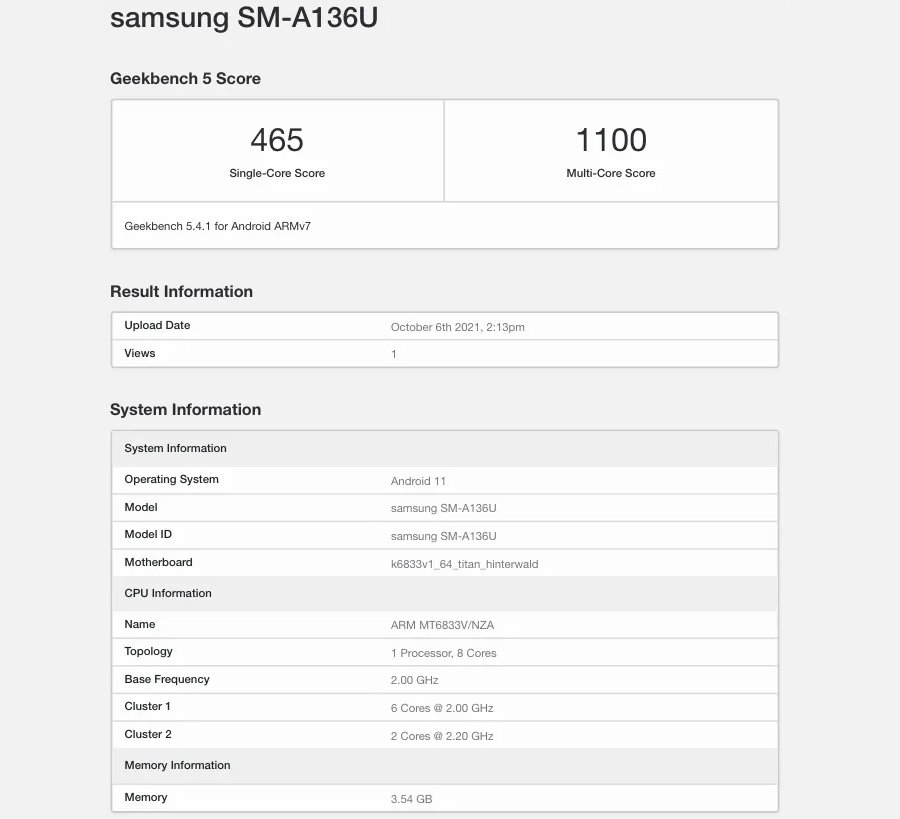This screenshot has height=819, width=900.
Task: Click the Geekbench 5 Score heading
Action: (x=185, y=78)
